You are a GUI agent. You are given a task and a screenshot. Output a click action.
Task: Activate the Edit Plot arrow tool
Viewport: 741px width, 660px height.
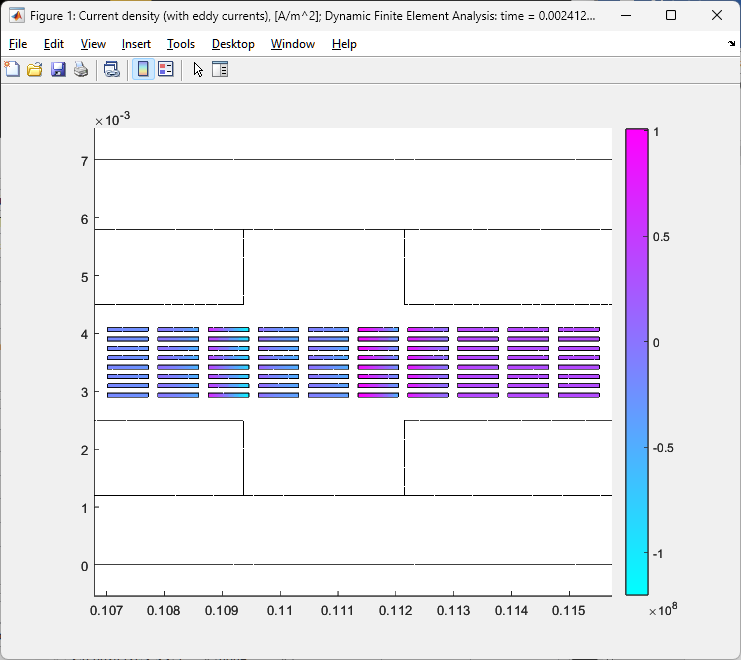(198, 69)
